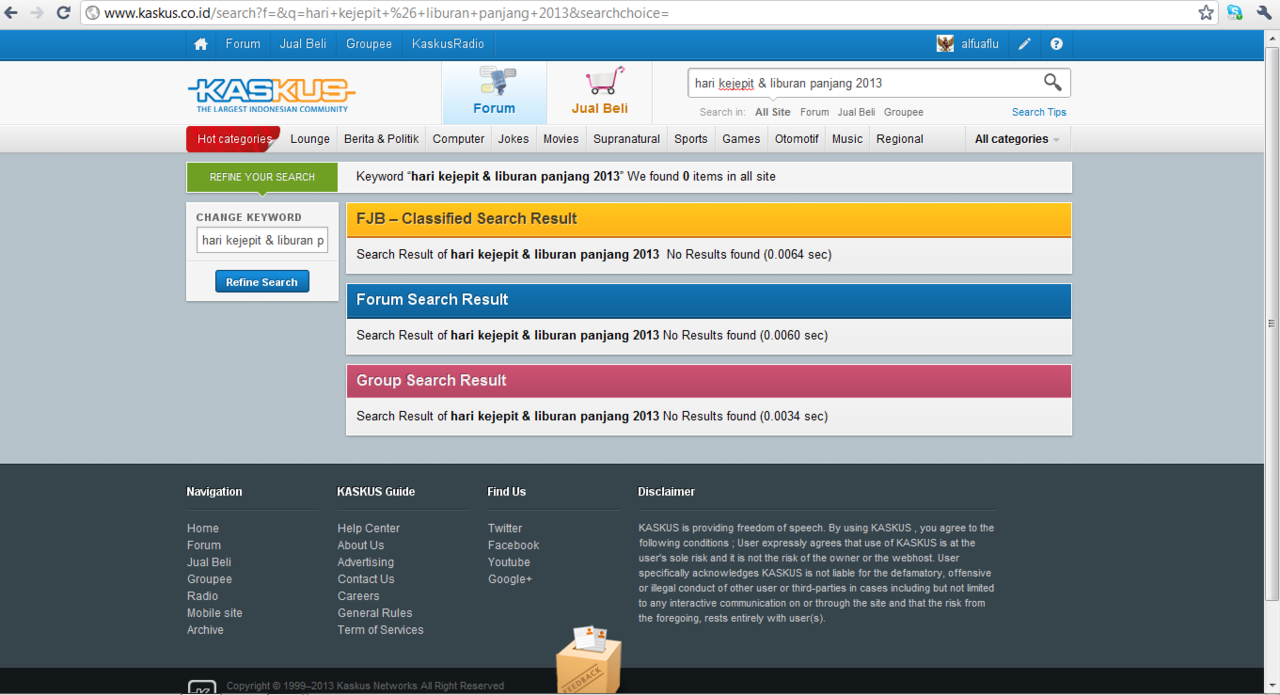1280x695 pixels.
Task: Select Groupee under Search in
Action: coord(904,112)
